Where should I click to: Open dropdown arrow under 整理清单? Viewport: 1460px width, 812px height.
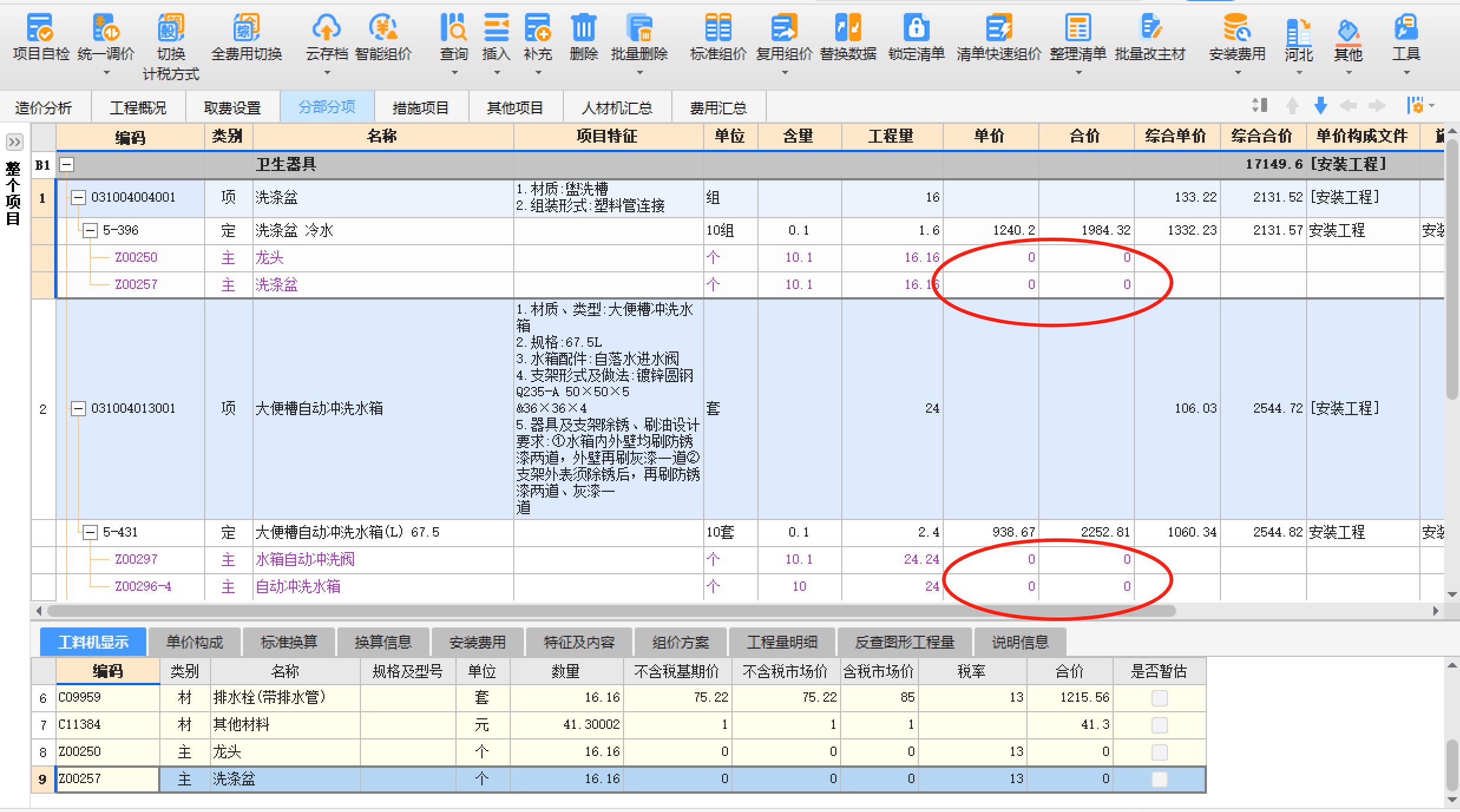click(1078, 73)
